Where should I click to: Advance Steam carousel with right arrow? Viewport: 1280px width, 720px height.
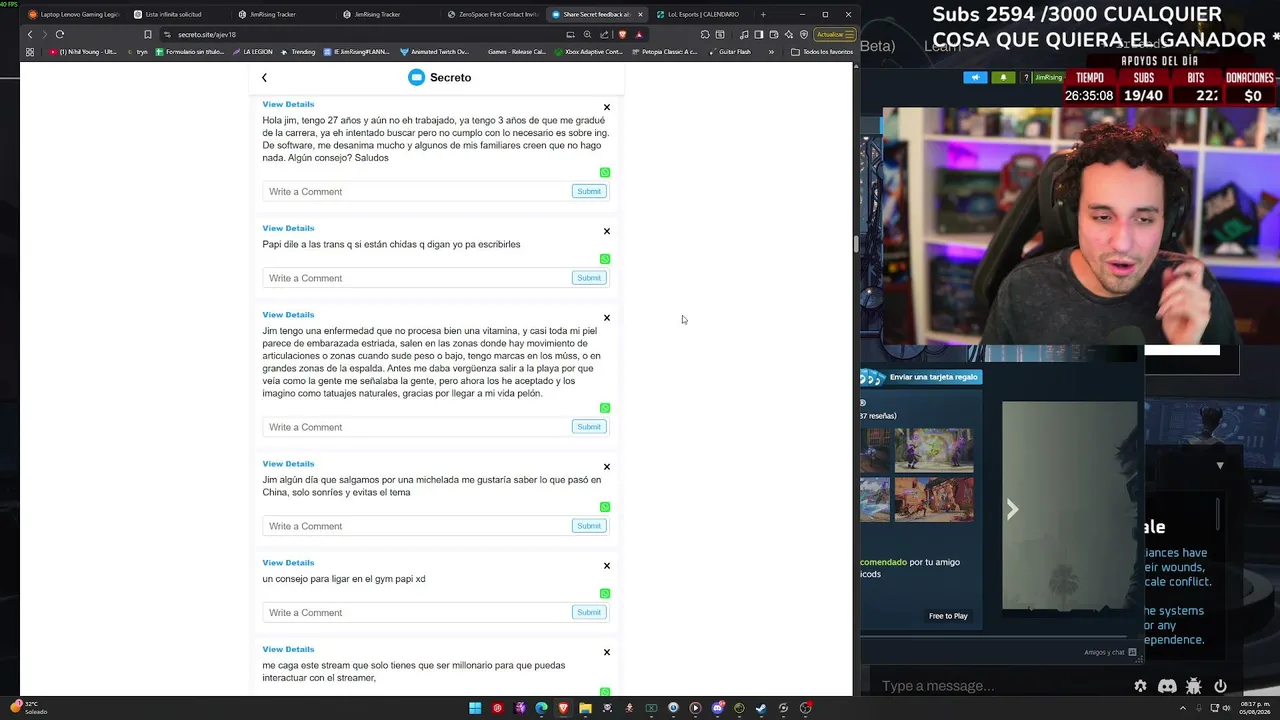(1012, 510)
